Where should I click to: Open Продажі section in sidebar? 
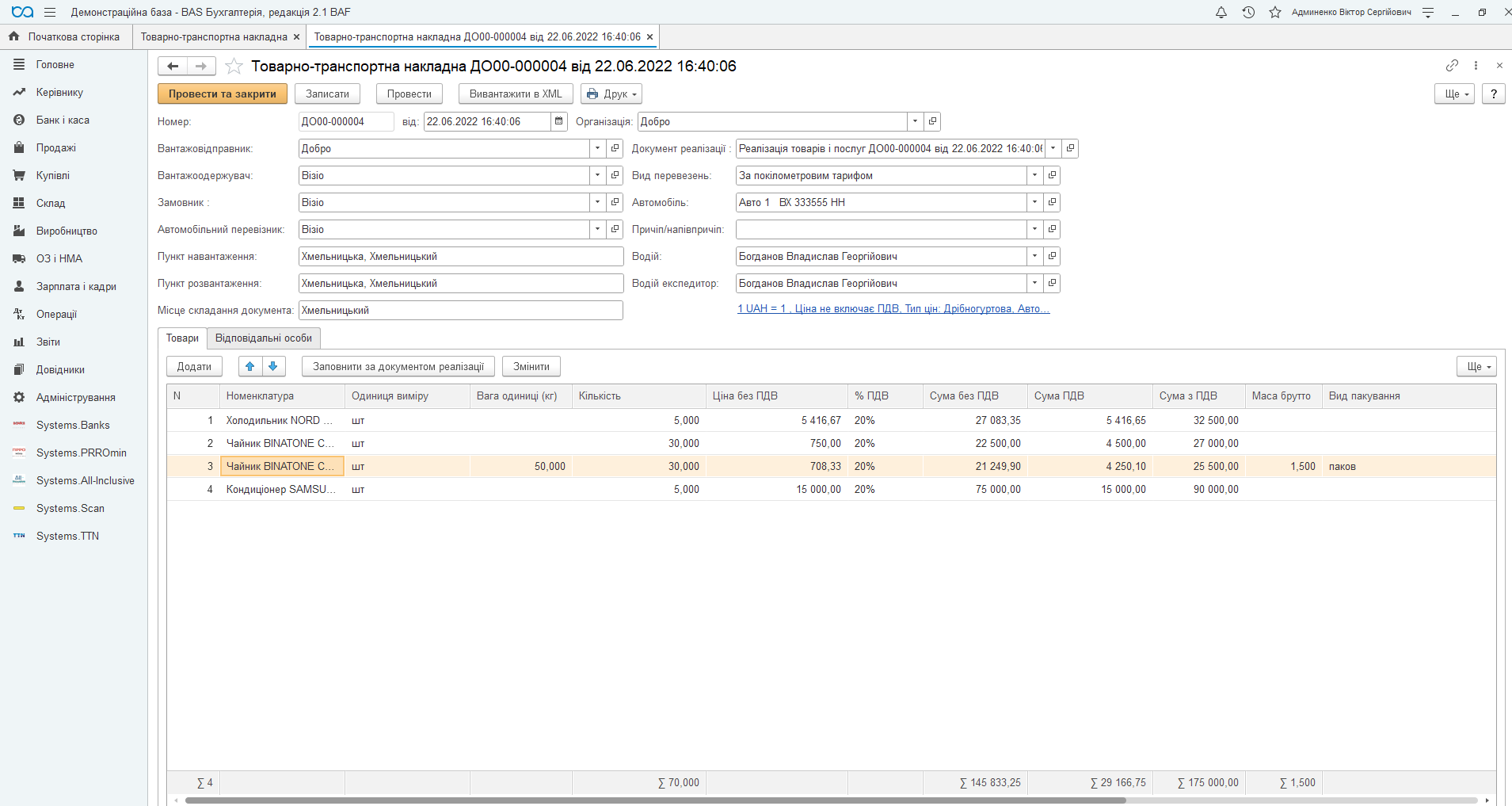click(x=55, y=148)
